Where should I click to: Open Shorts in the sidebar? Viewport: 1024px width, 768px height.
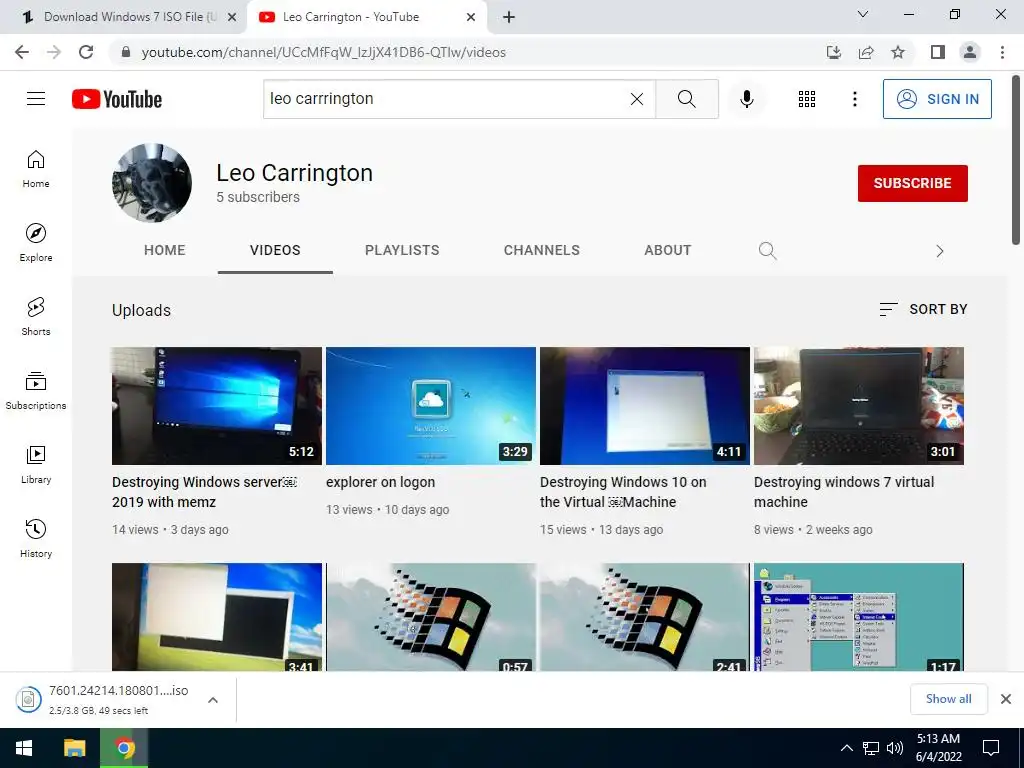click(36, 317)
